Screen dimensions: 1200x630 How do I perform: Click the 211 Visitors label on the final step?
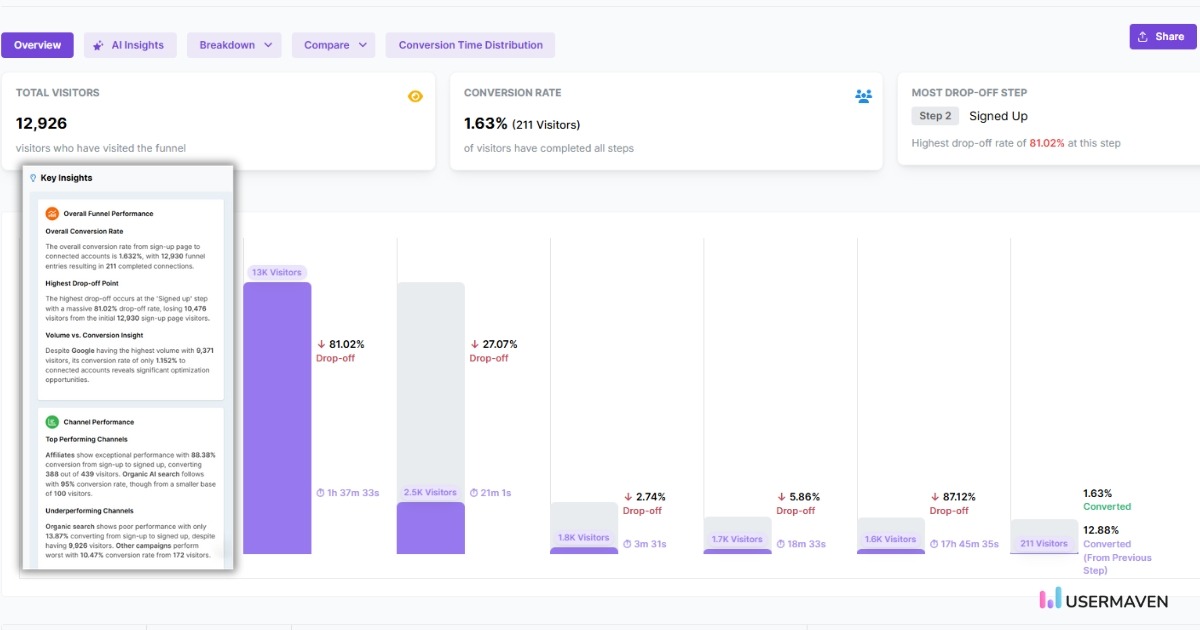[1044, 543]
